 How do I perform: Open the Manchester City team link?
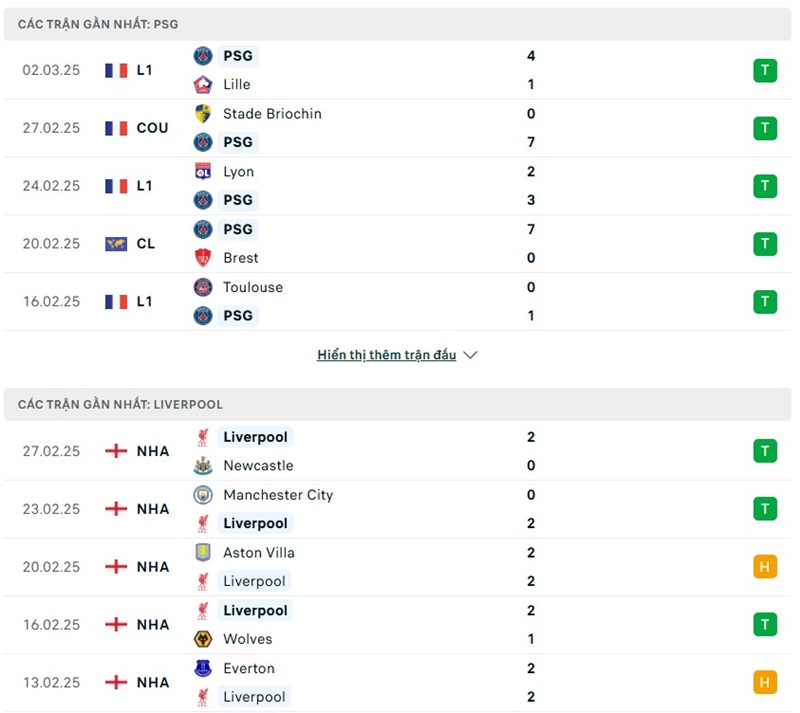click(278, 495)
